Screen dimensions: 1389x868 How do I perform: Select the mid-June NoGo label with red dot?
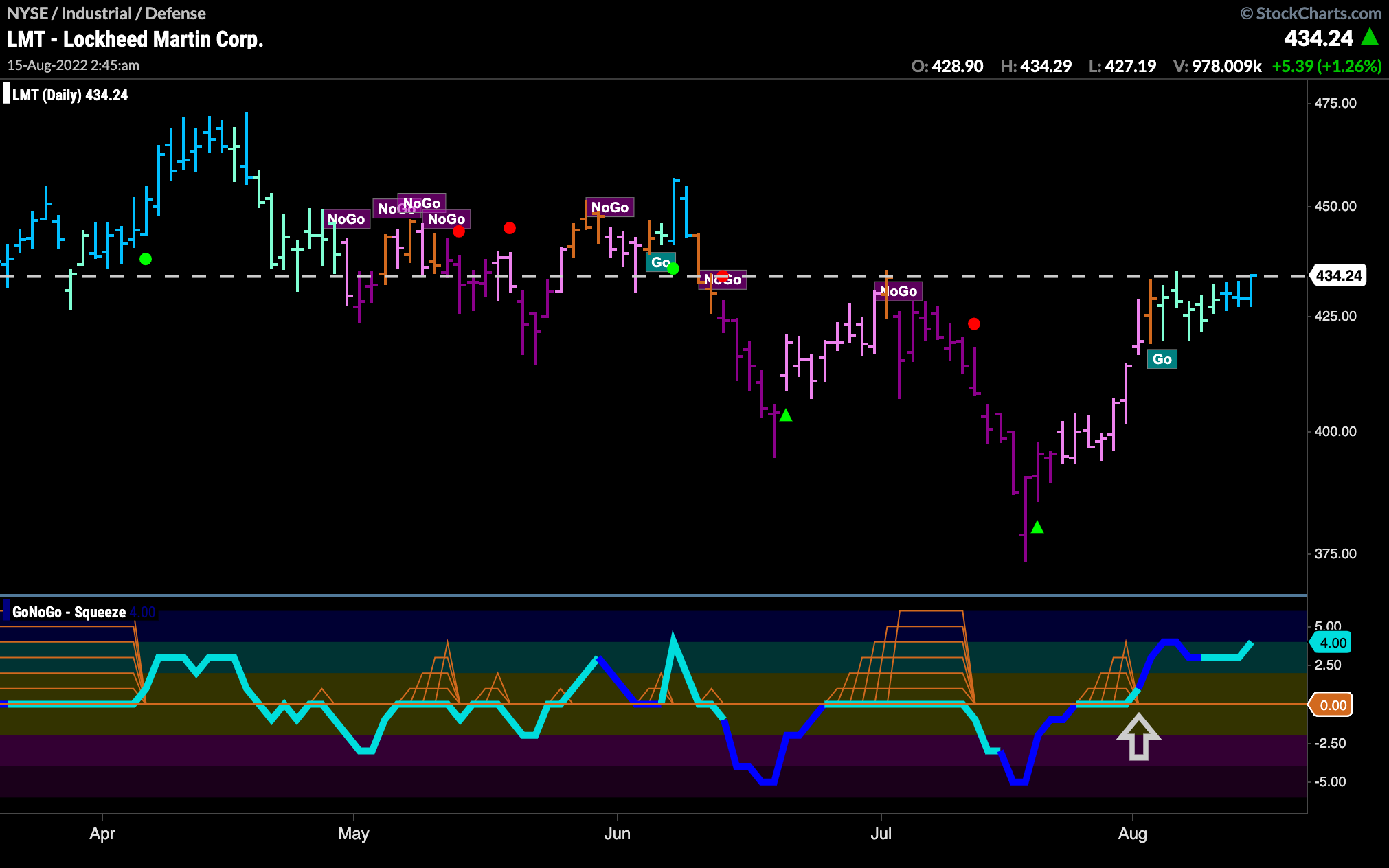click(723, 279)
